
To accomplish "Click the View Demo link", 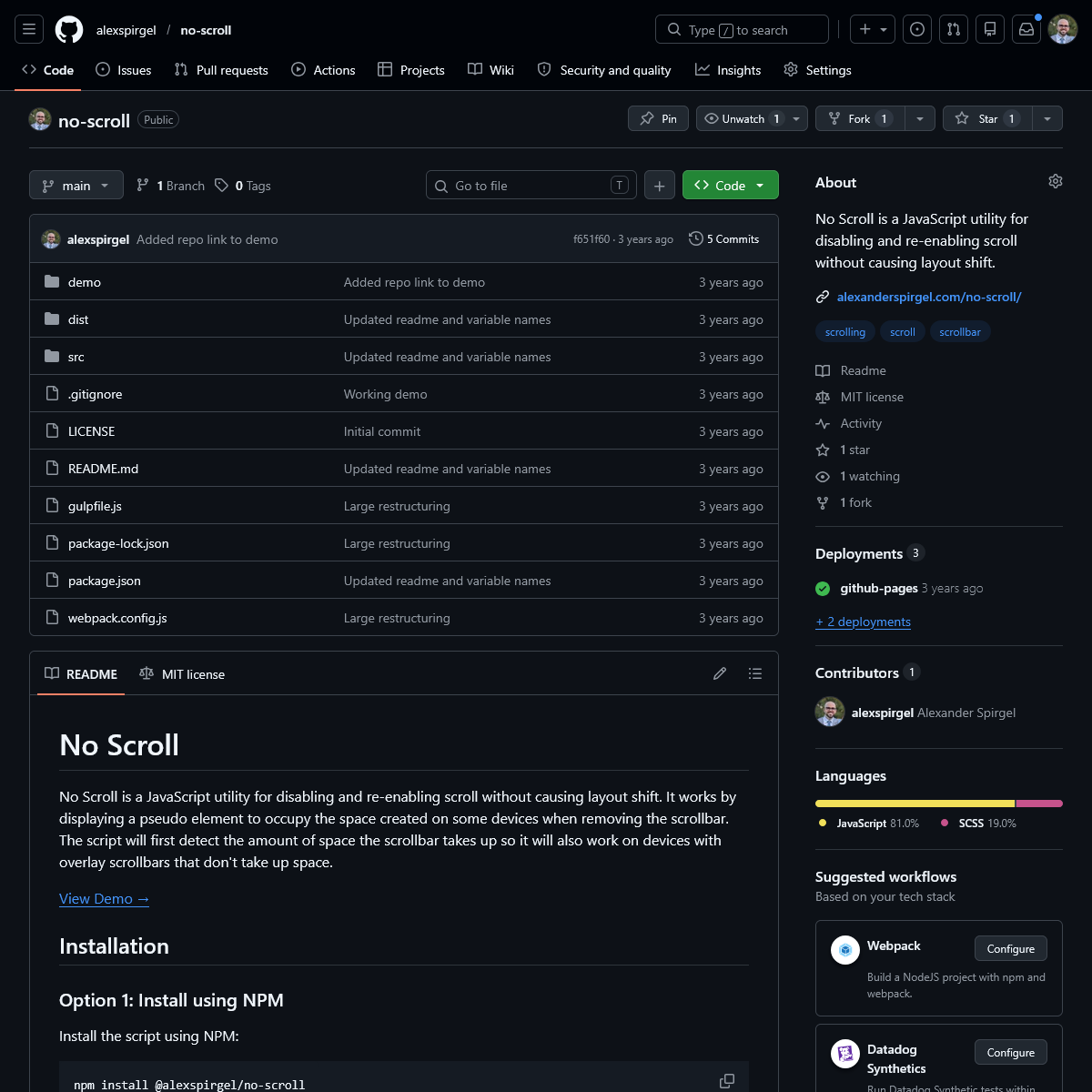I will [x=104, y=898].
